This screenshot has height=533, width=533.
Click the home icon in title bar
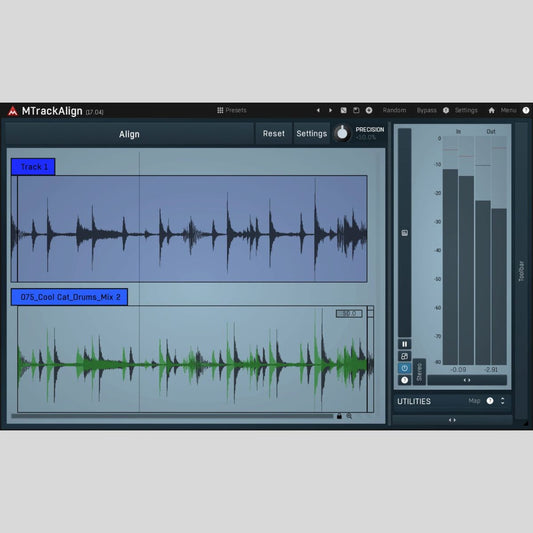(492, 110)
